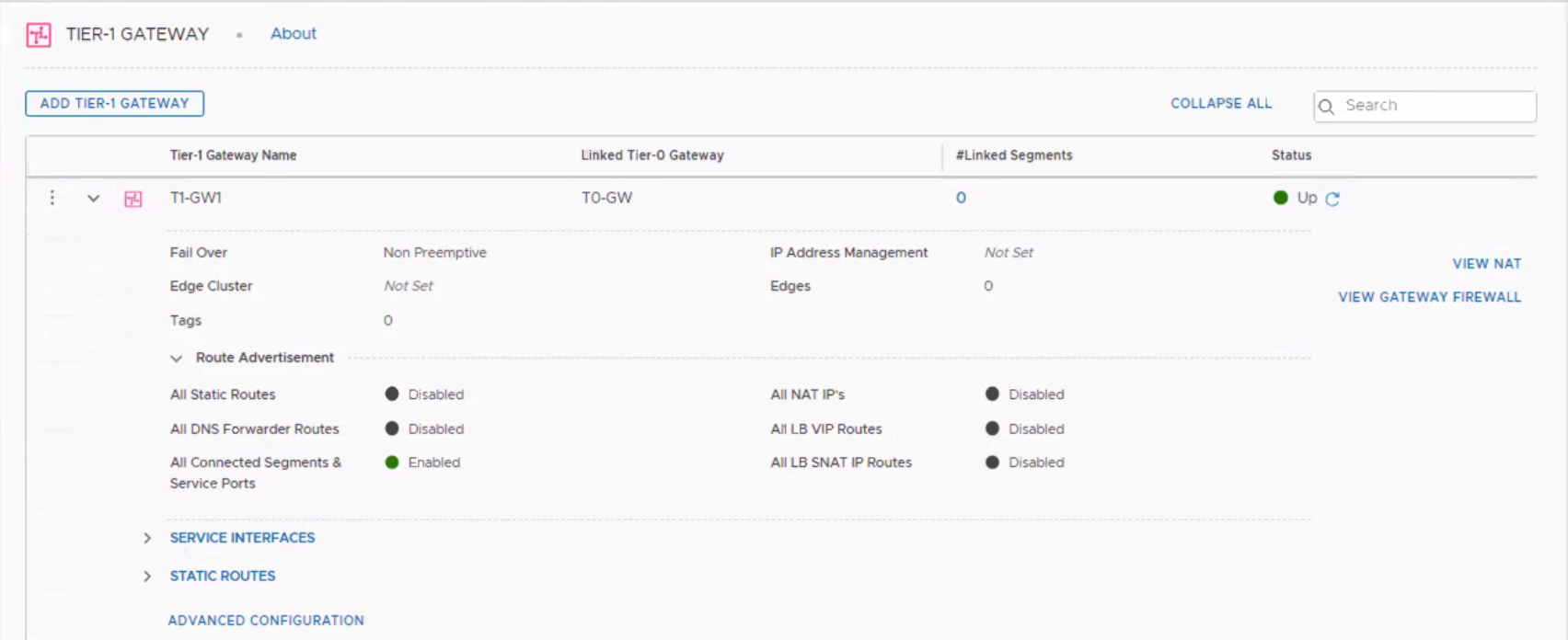Click into the Search field
This screenshot has height=640, width=1568.
1435,106
